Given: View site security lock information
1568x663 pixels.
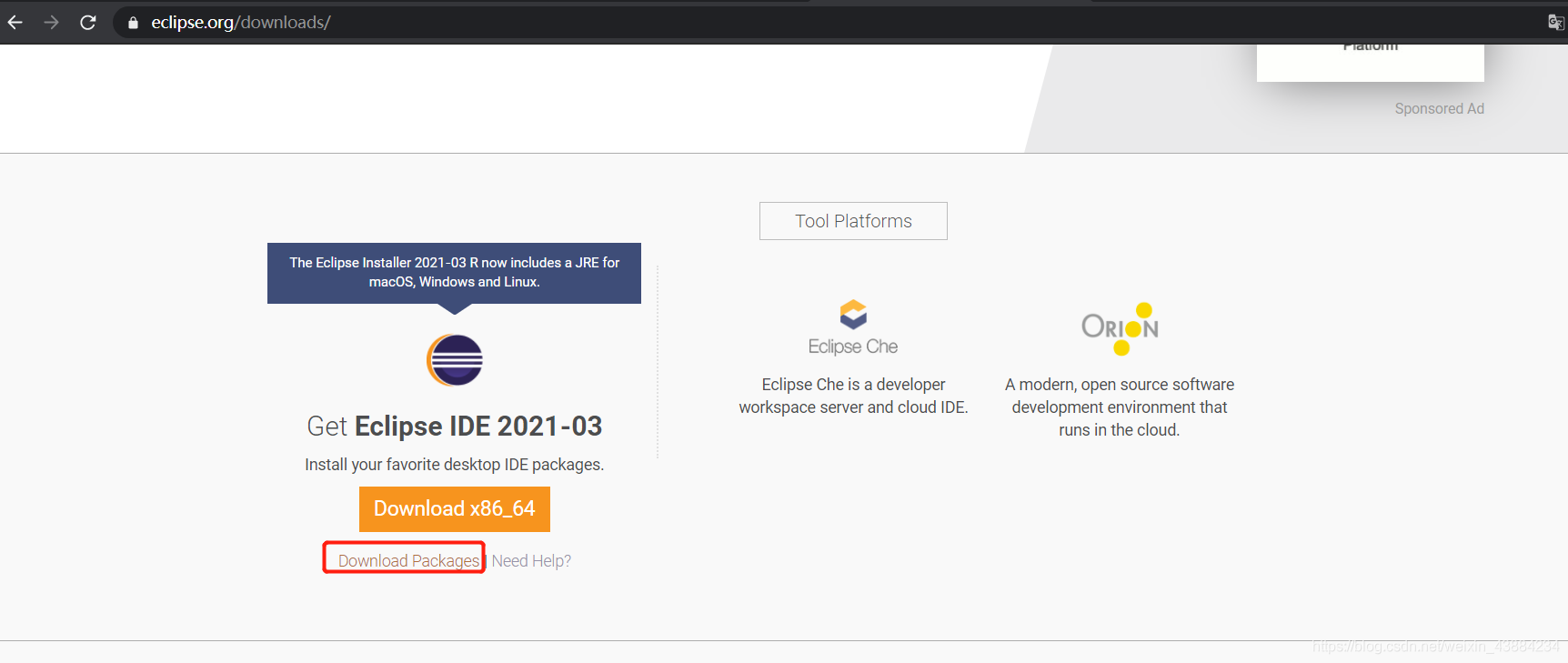Looking at the screenshot, I should click(133, 23).
